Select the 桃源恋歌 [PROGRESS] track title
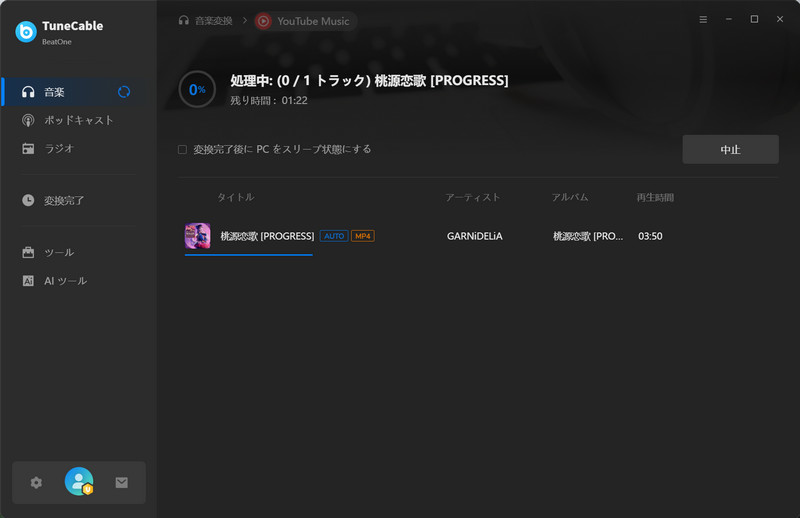800x518 pixels. pos(267,236)
